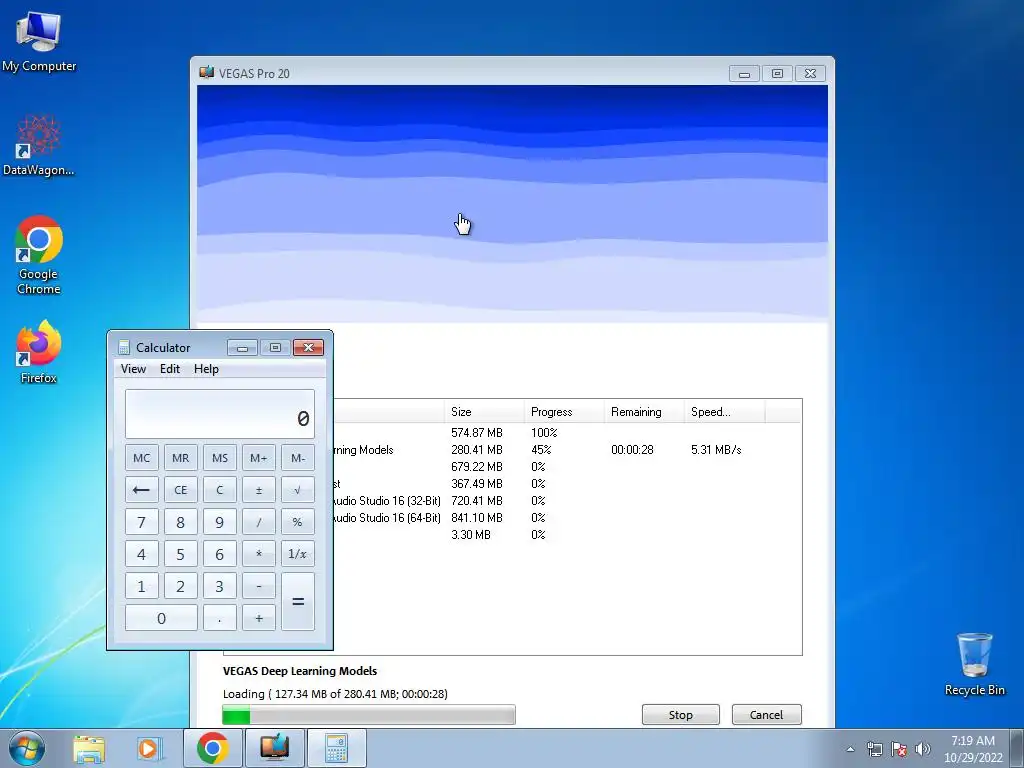The height and width of the screenshot is (768, 1024).
Task: Open the Windows Start menu orb
Action: click(x=26, y=748)
